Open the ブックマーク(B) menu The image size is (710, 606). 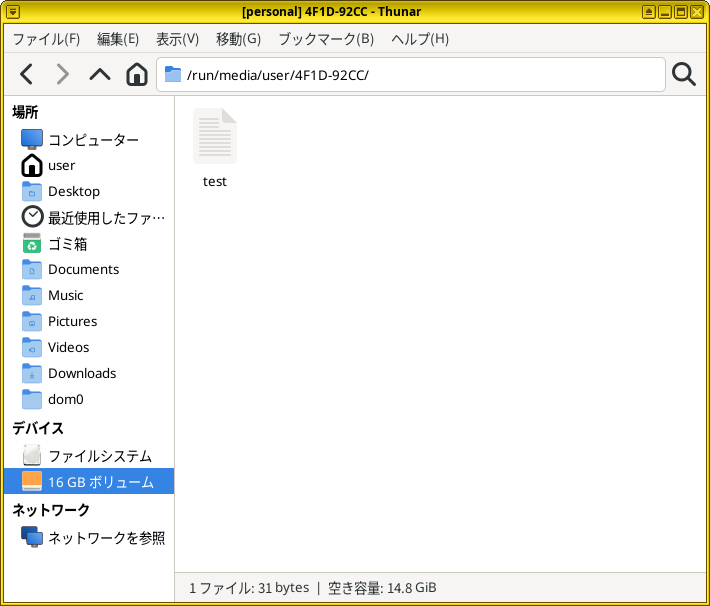(x=326, y=39)
